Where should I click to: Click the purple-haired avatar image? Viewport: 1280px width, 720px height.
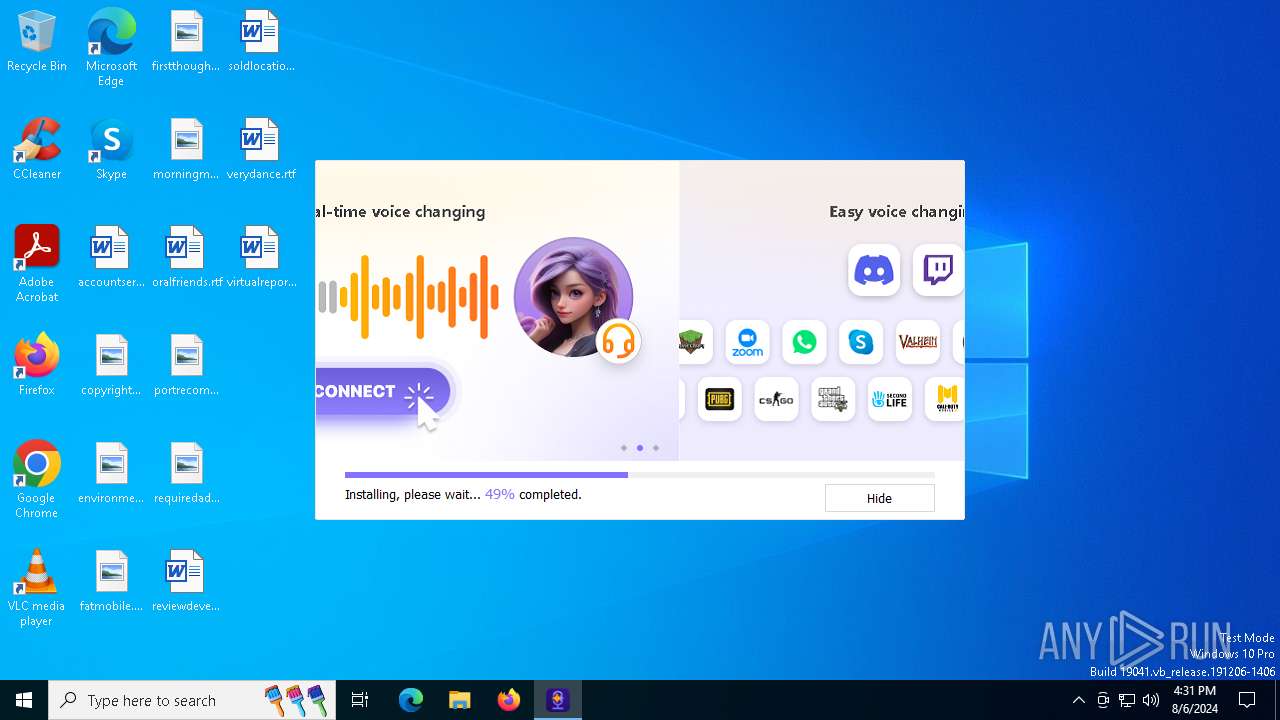(x=573, y=297)
